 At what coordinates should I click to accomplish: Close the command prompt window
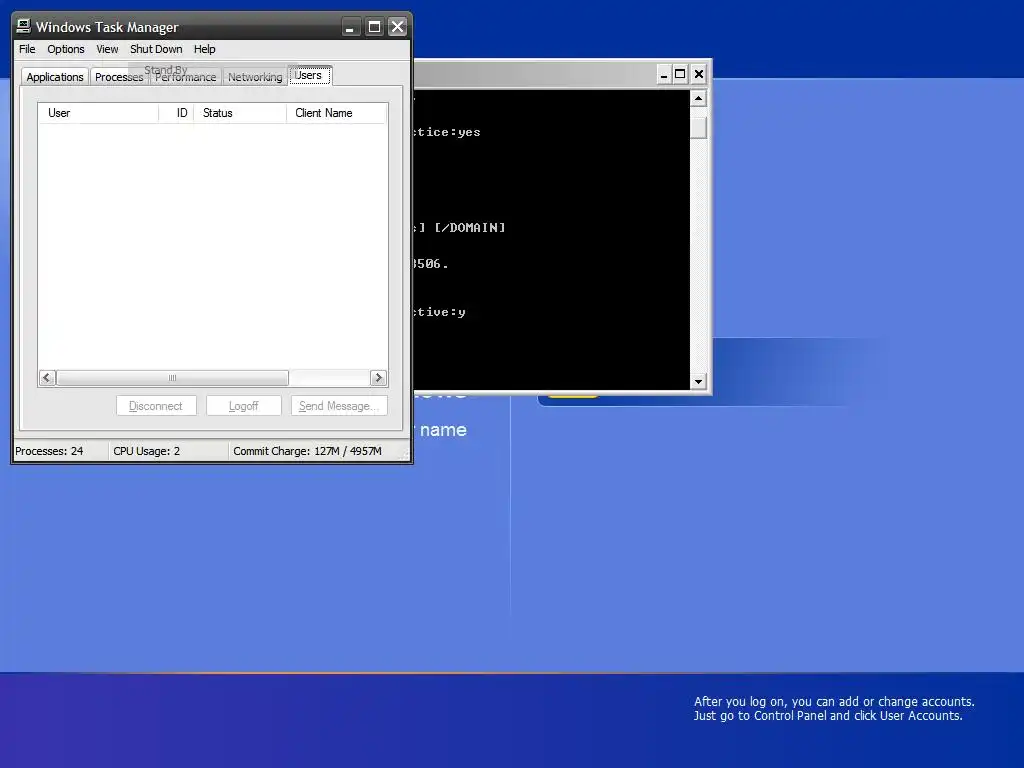point(699,74)
